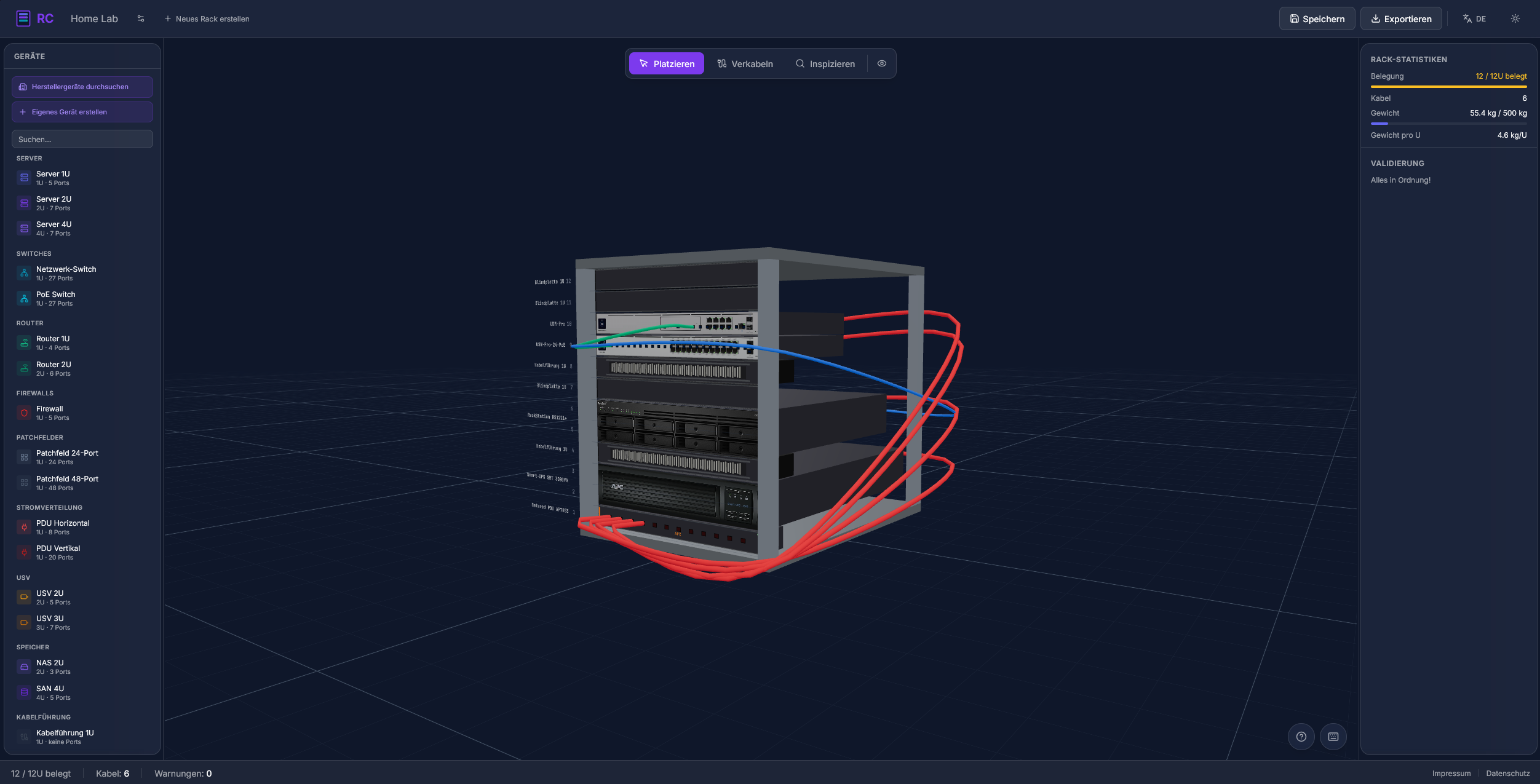
Task: Click the Belegung progress bar
Action: (x=1448, y=87)
